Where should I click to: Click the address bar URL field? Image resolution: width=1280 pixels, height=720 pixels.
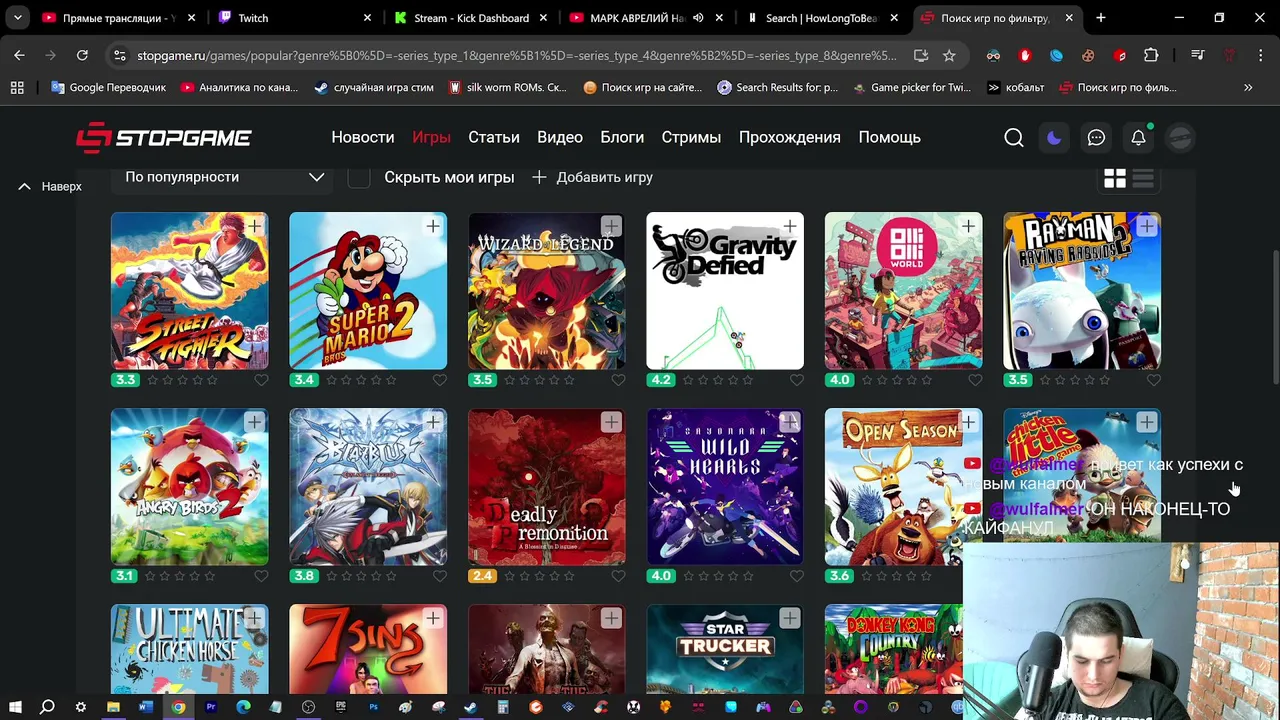tap(516, 55)
